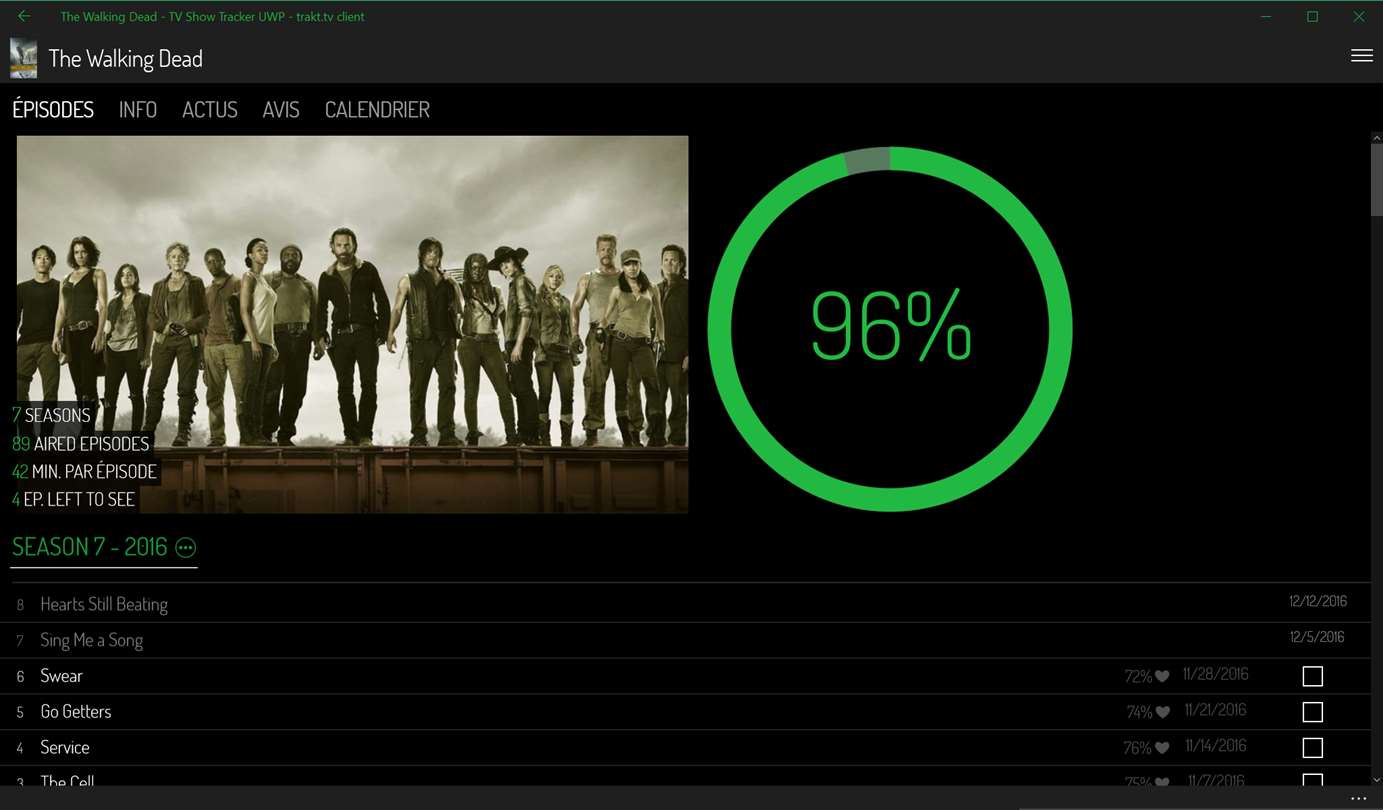1383x810 pixels.
Task: Open the AVIS tab
Action: [x=281, y=110]
